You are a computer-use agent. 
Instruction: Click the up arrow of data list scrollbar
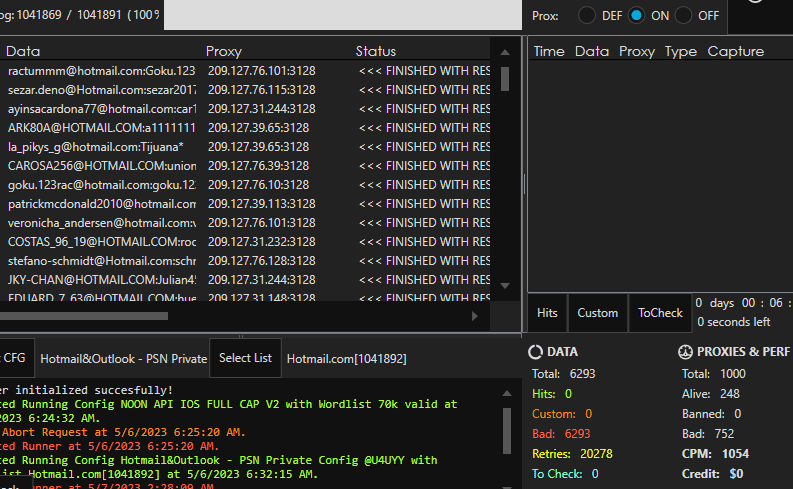coord(505,52)
